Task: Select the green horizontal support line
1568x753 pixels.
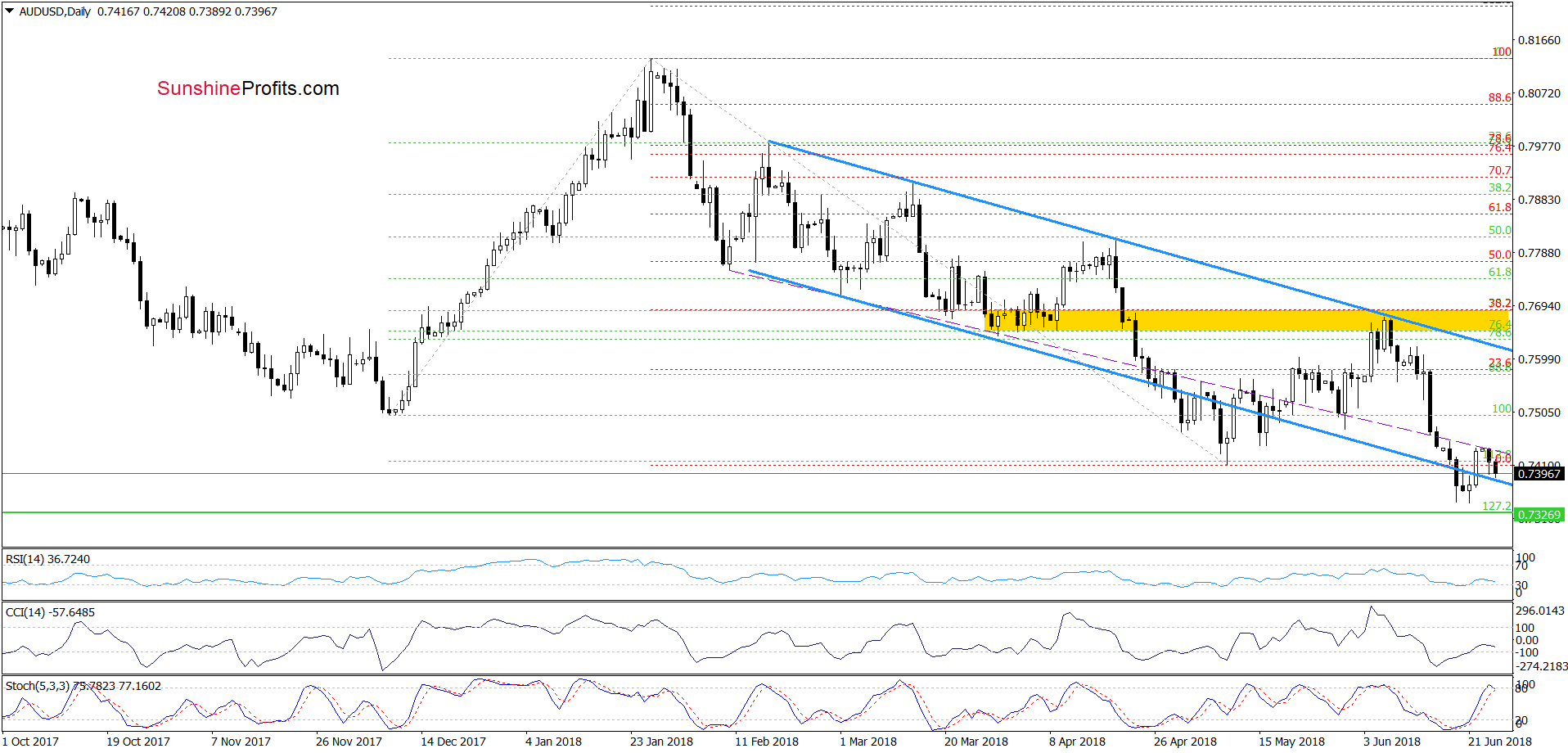Action: (x=757, y=512)
